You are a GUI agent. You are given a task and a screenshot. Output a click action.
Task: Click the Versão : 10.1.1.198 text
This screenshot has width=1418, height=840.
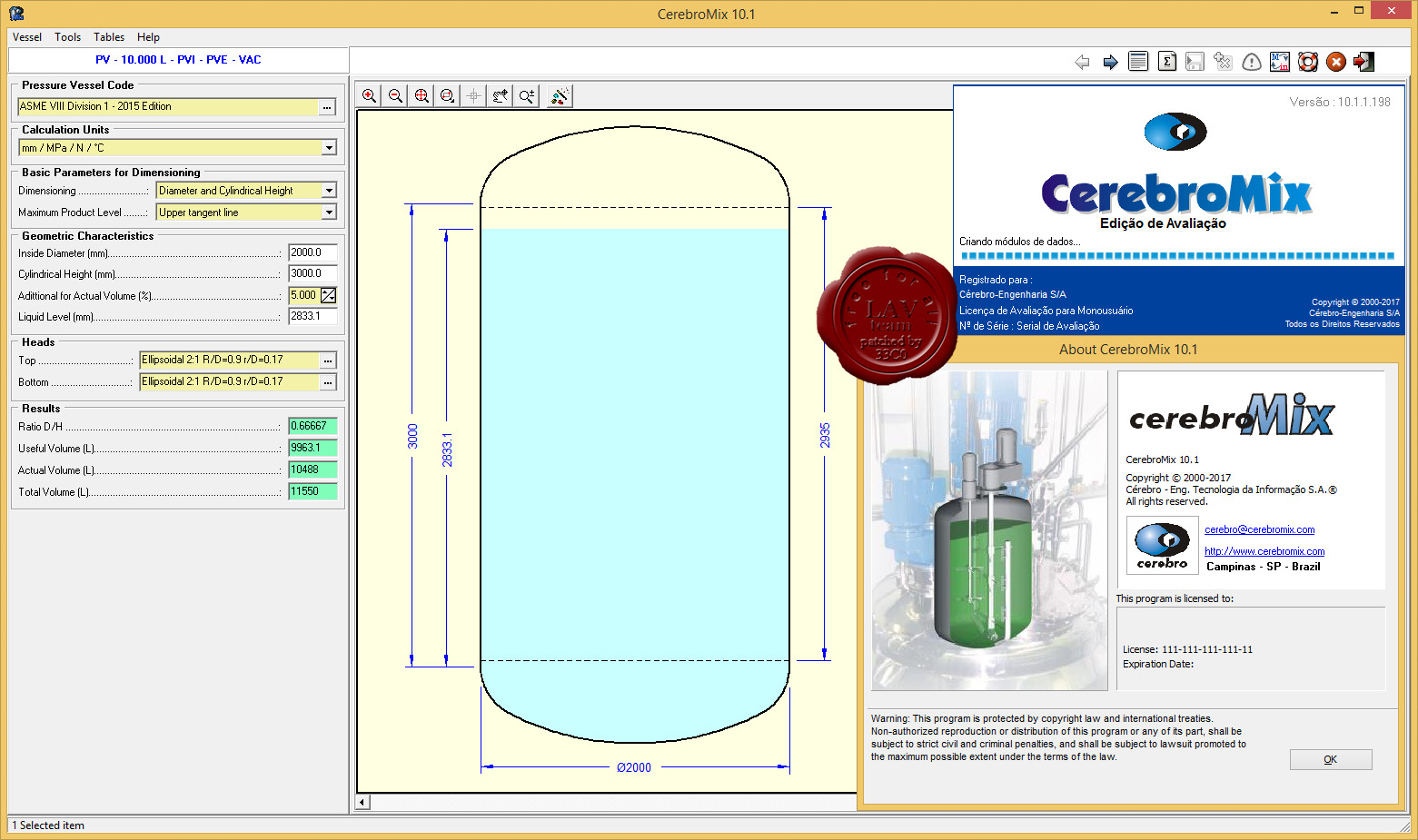[x=1340, y=102]
